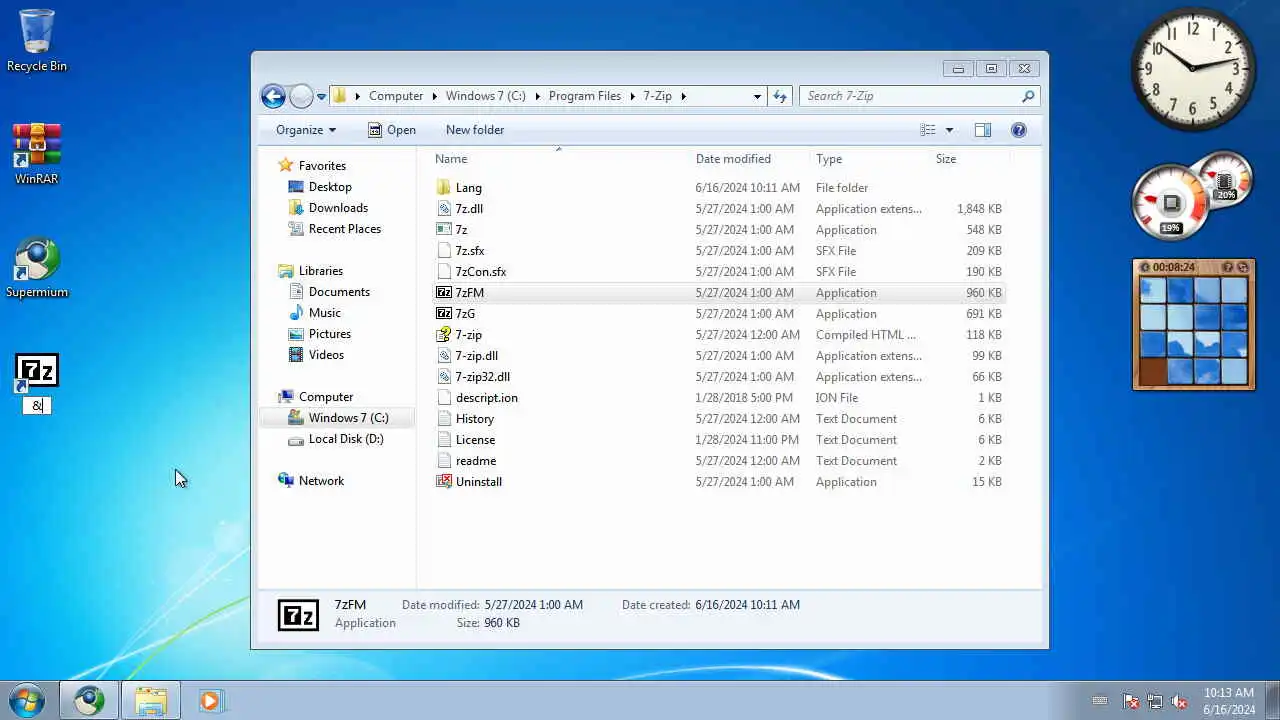Image resolution: width=1280 pixels, height=720 pixels.
Task: Select the 7zCon.sfx file
Action: pos(481,272)
